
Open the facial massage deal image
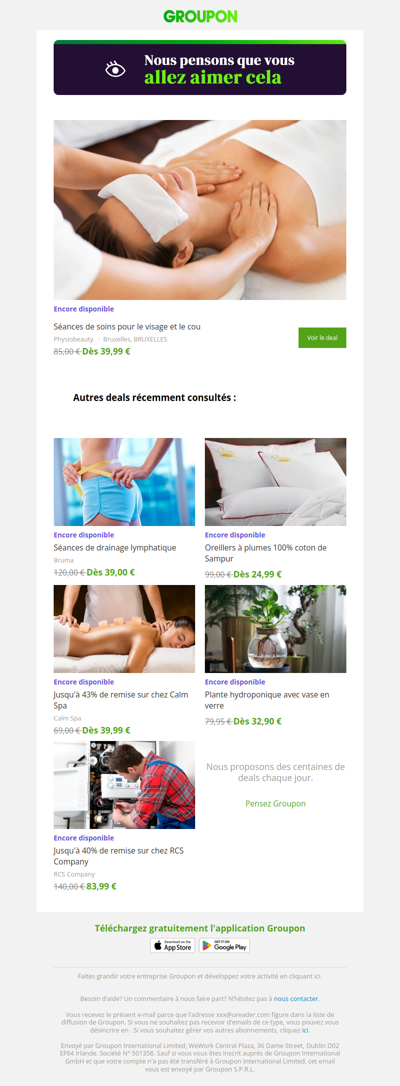click(200, 210)
